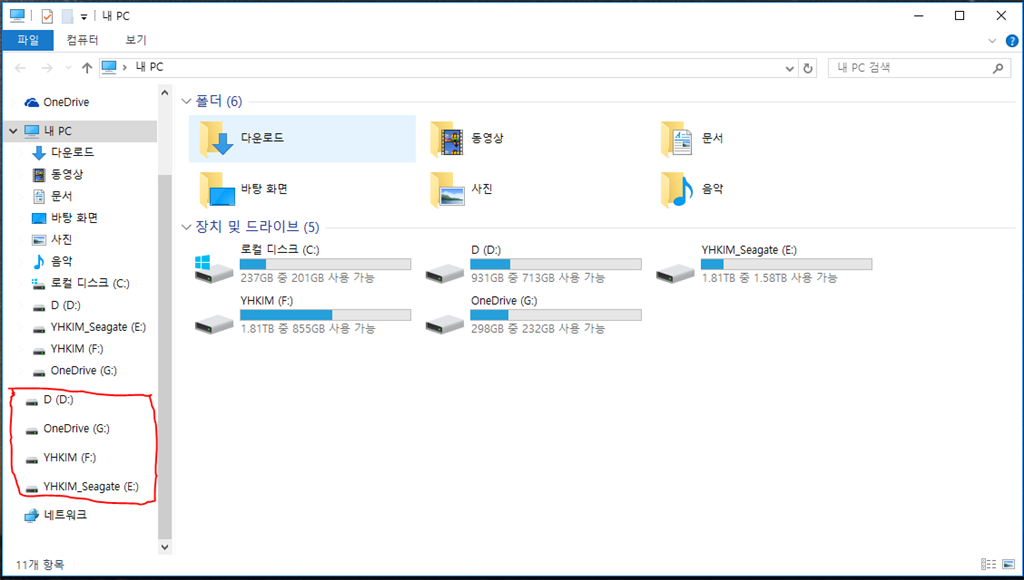Open the 바탕 화면 folder tile
This screenshot has width=1024, height=580.
(x=244, y=189)
